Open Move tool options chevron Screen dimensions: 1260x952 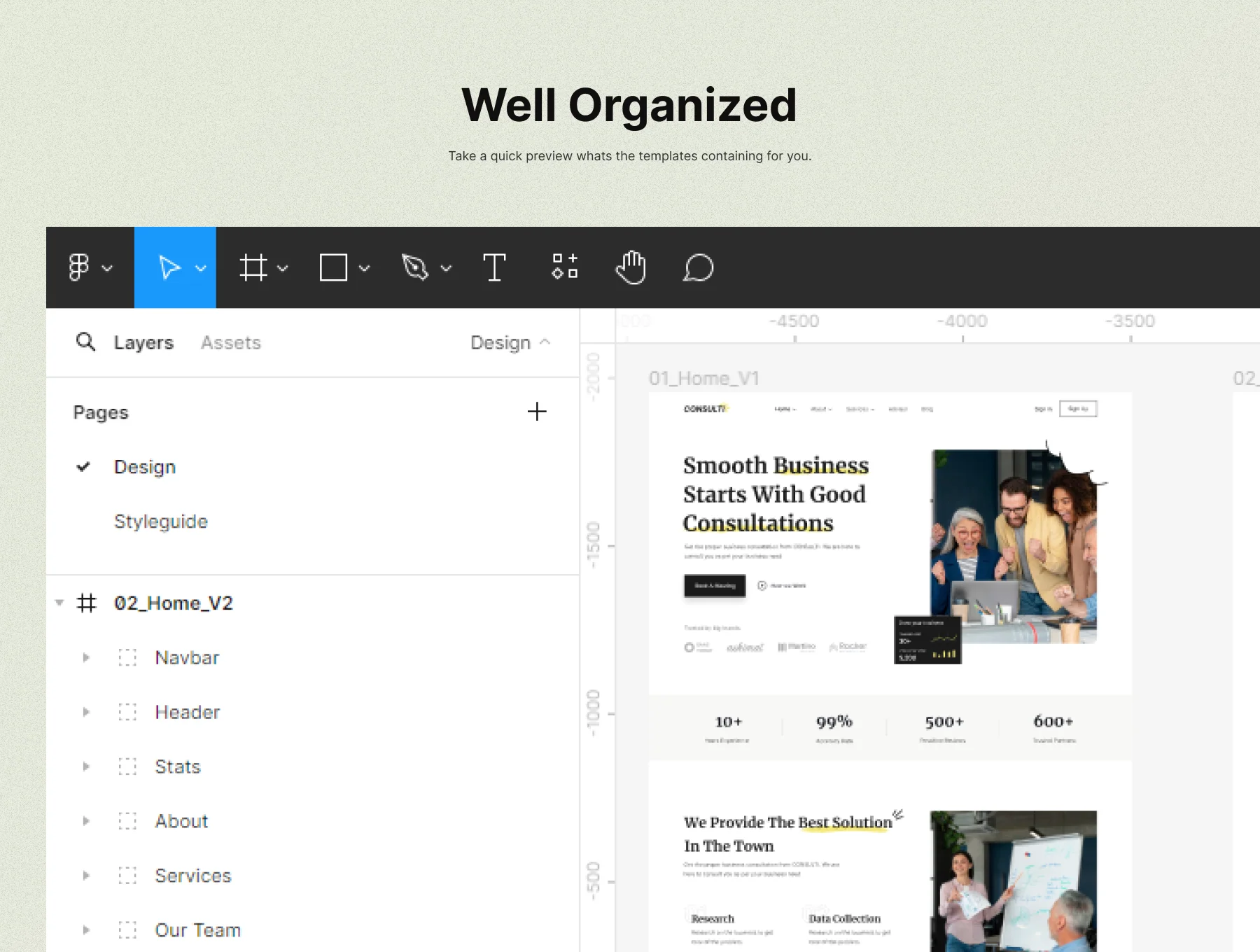[201, 268]
